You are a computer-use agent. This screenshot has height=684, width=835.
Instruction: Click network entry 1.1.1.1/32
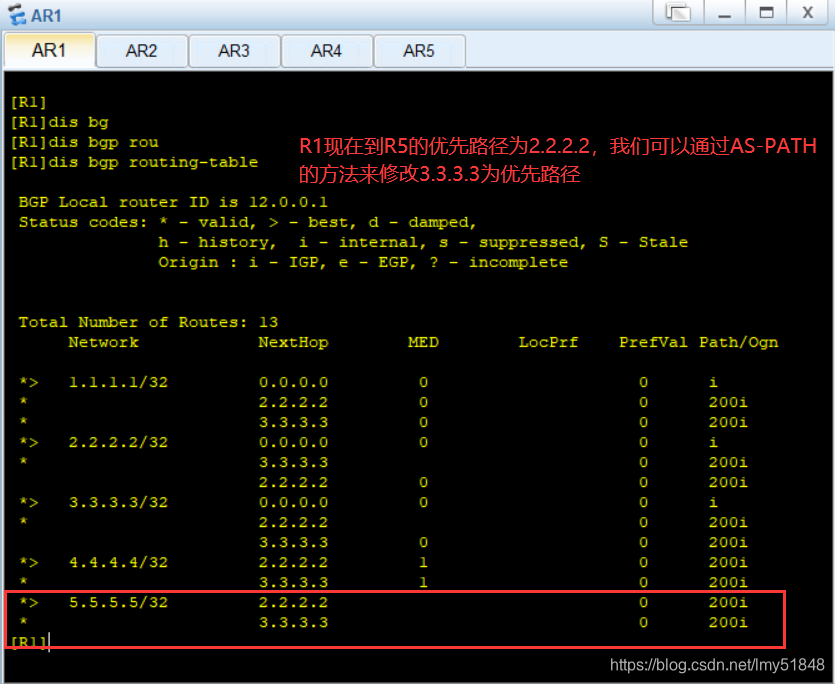click(118, 382)
